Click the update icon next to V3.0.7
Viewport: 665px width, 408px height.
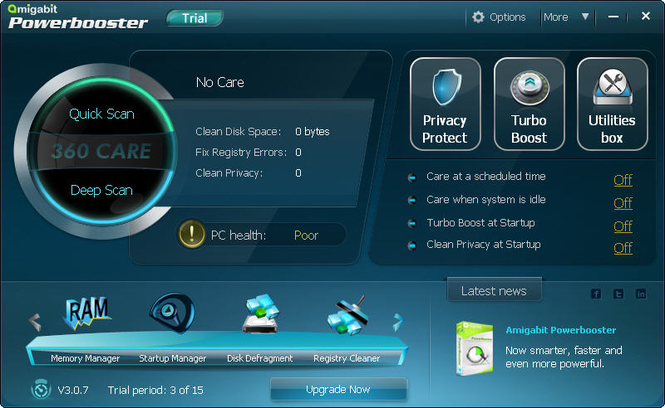(x=41, y=389)
